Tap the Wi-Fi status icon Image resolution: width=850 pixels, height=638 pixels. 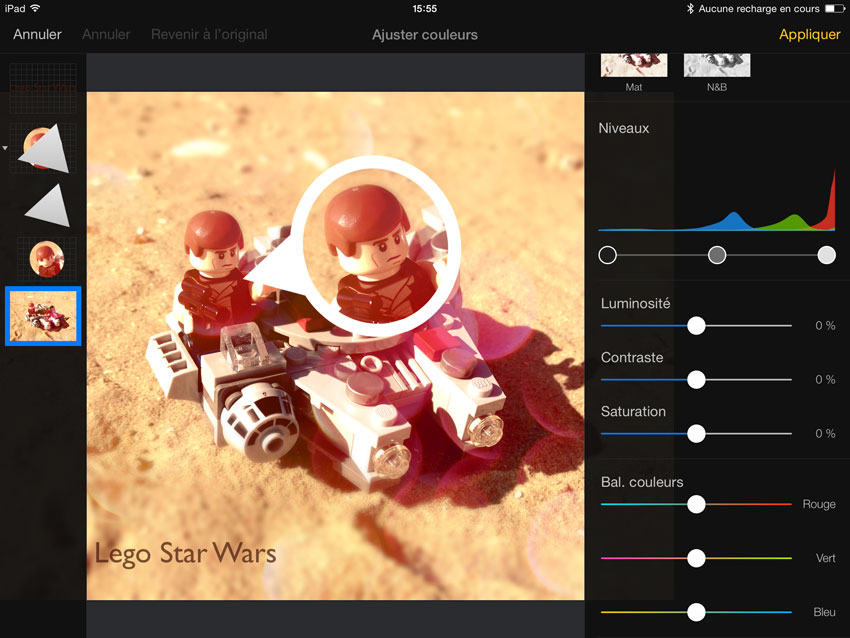pyautogui.click(x=35, y=8)
